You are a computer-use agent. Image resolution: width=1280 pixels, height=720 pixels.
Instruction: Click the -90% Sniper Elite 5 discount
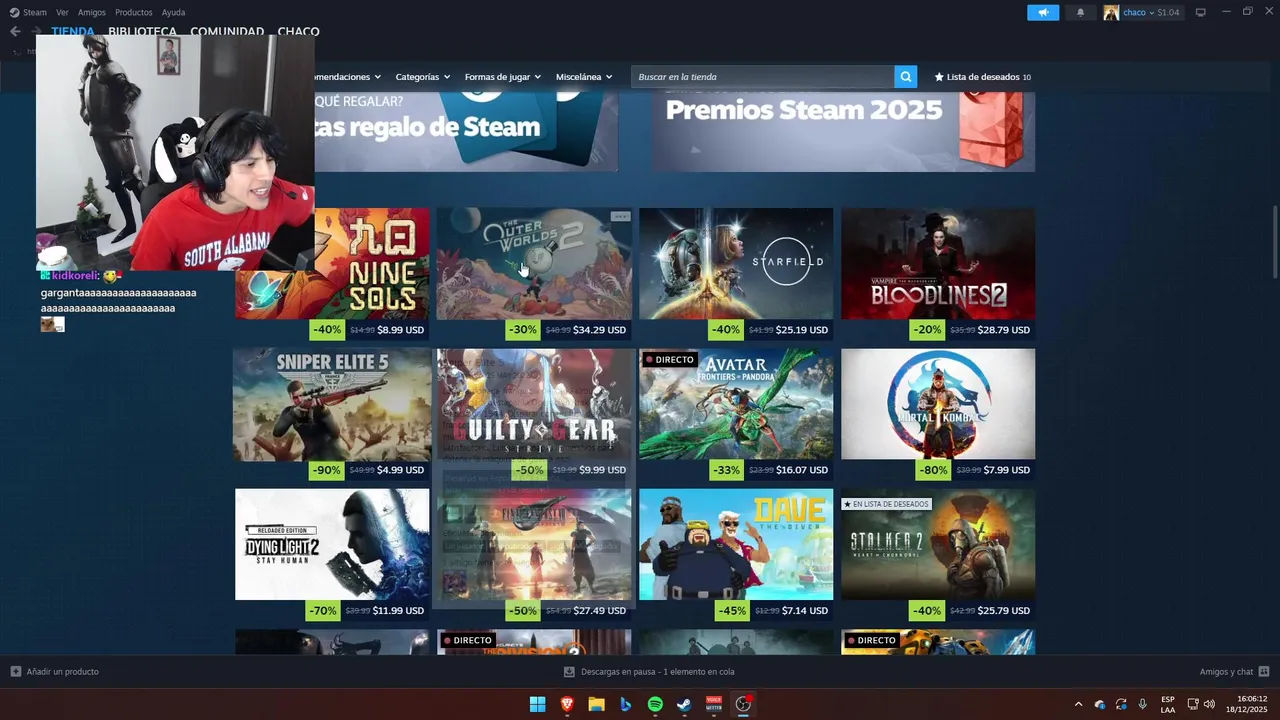click(x=326, y=470)
